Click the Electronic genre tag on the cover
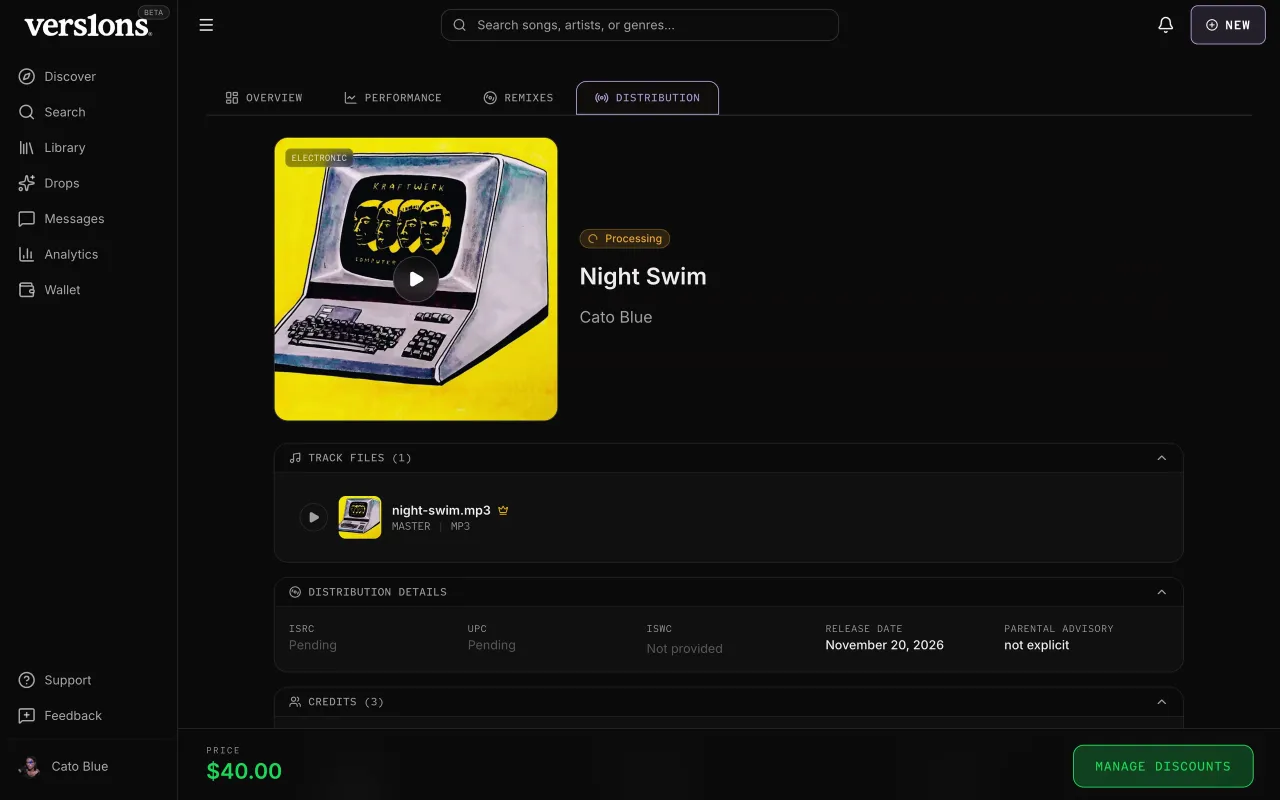This screenshot has height=800, width=1280. coord(319,158)
